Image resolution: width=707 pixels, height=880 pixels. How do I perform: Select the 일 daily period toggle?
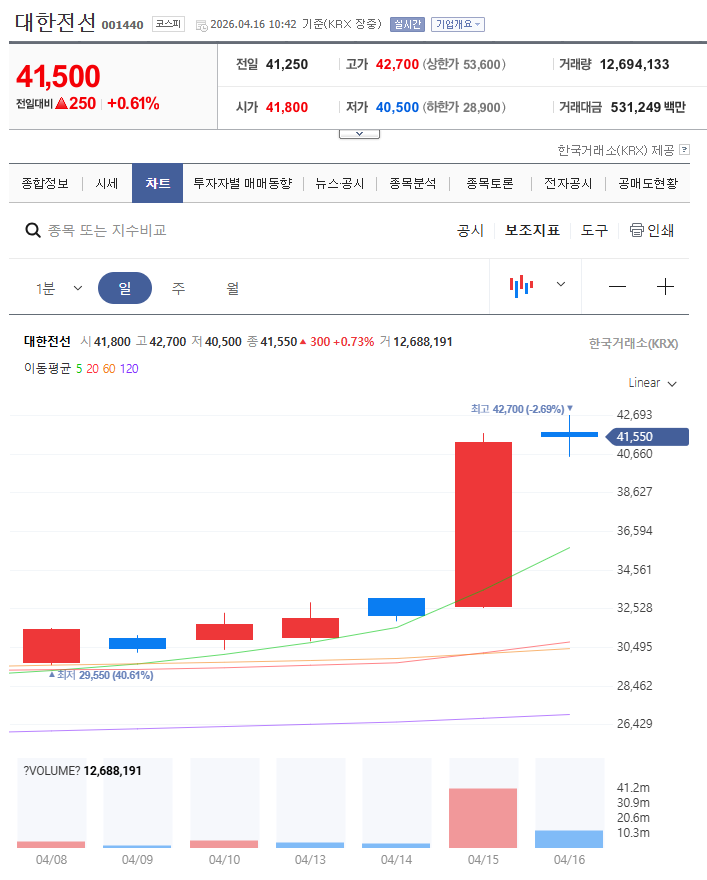(125, 288)
